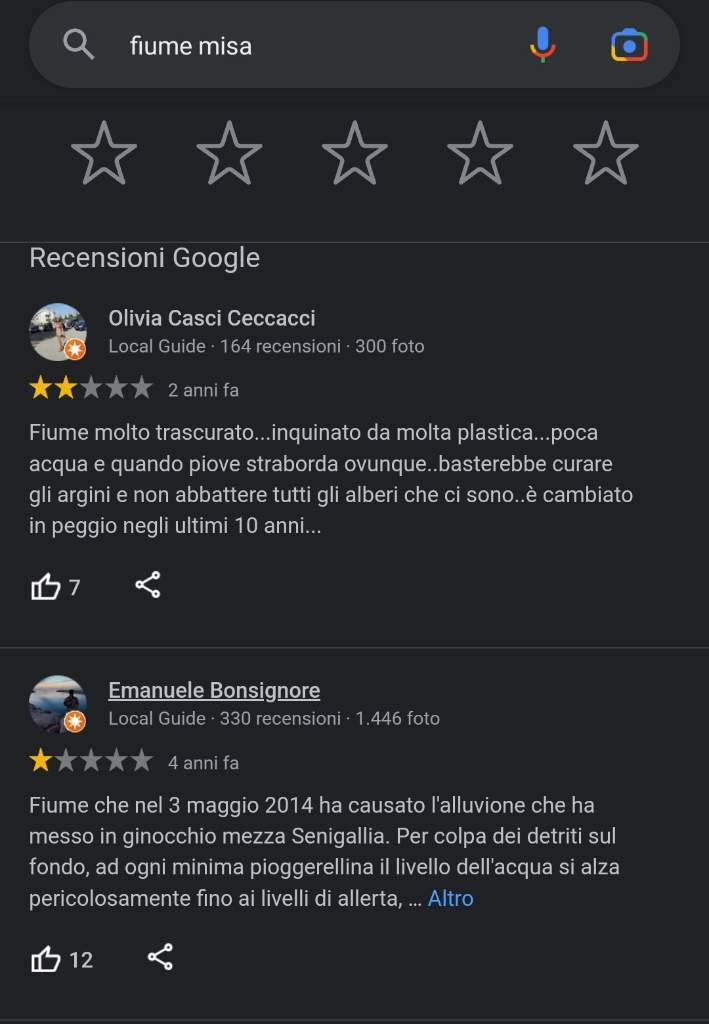The image size is (709, 1024).
Task: Tap the Recensioni Google heading
Action: tap(145, 258)
